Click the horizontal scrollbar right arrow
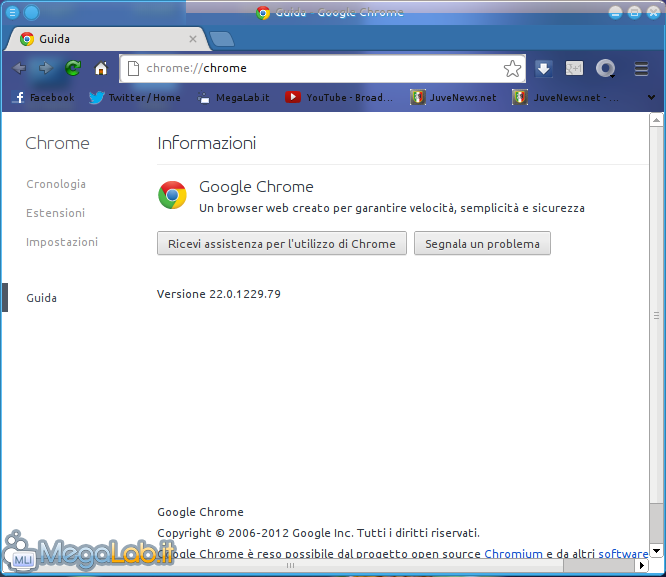The height and width of the screenshot is (577, 666). pyautogui.click(x=641, y=566)
